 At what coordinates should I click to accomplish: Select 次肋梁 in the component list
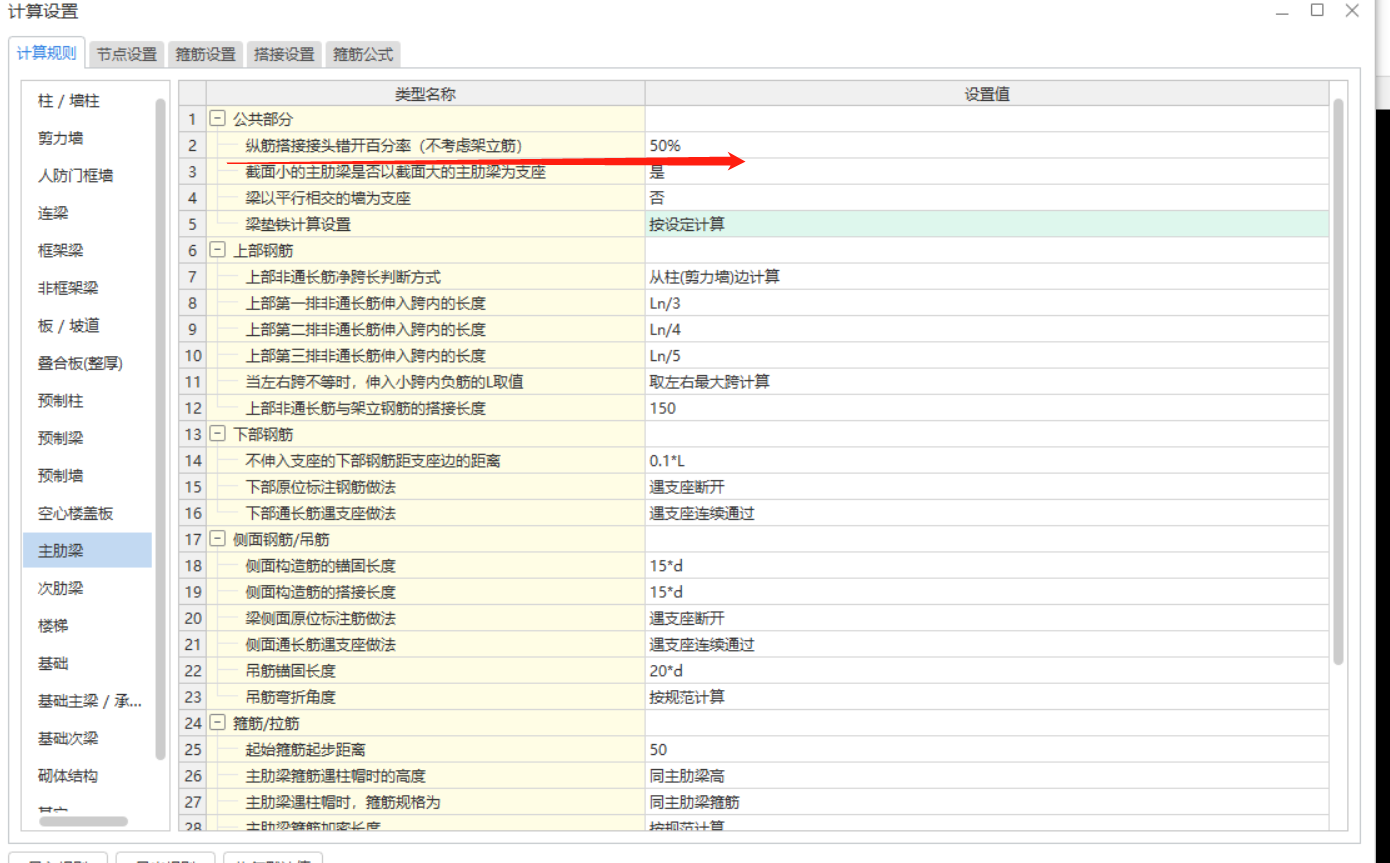tap(88, 588)
